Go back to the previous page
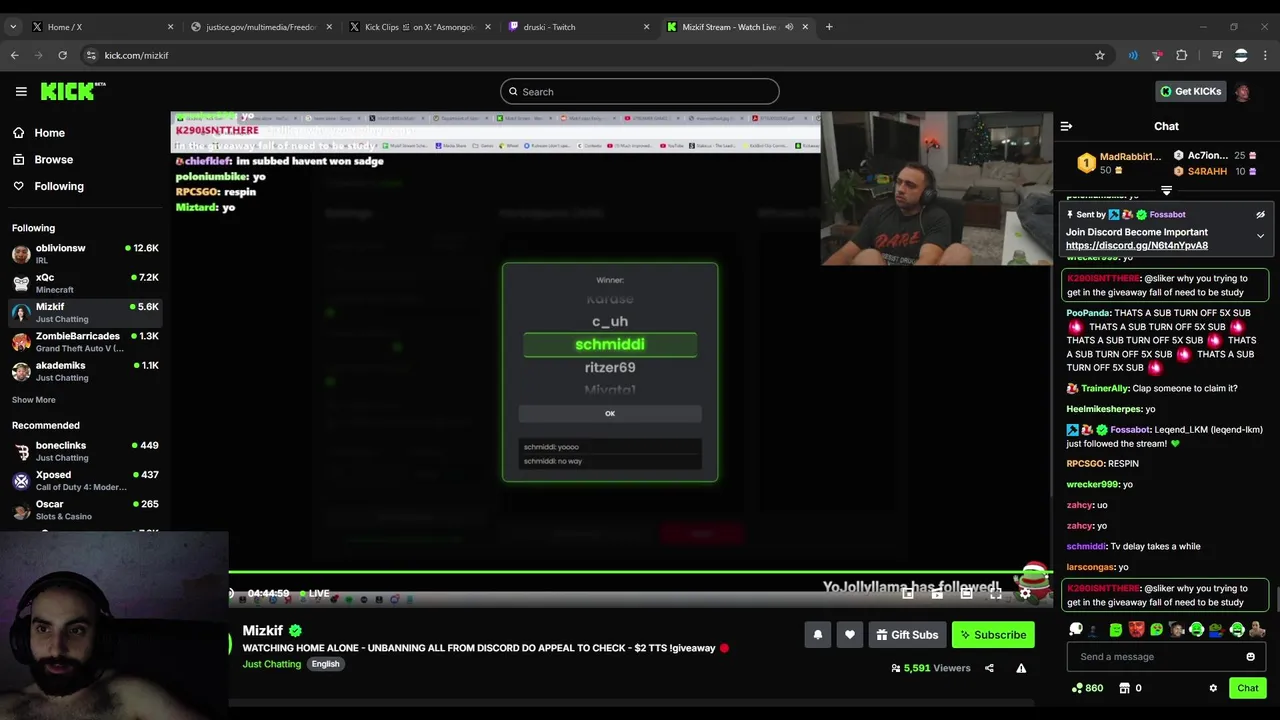This screenshot has width=1280, height=720. click(14, 55)
